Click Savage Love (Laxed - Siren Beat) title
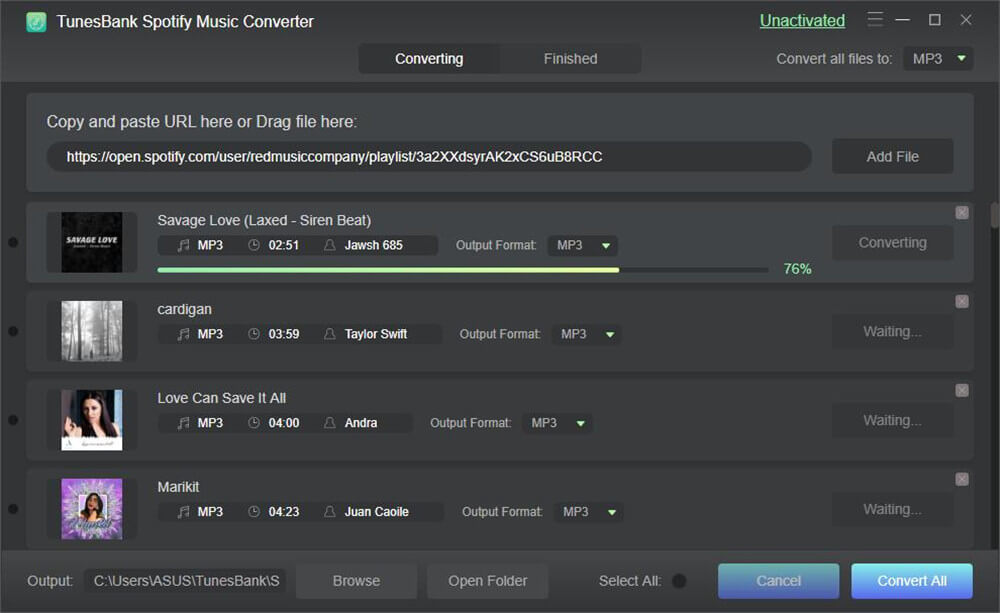 pos(264,220)
